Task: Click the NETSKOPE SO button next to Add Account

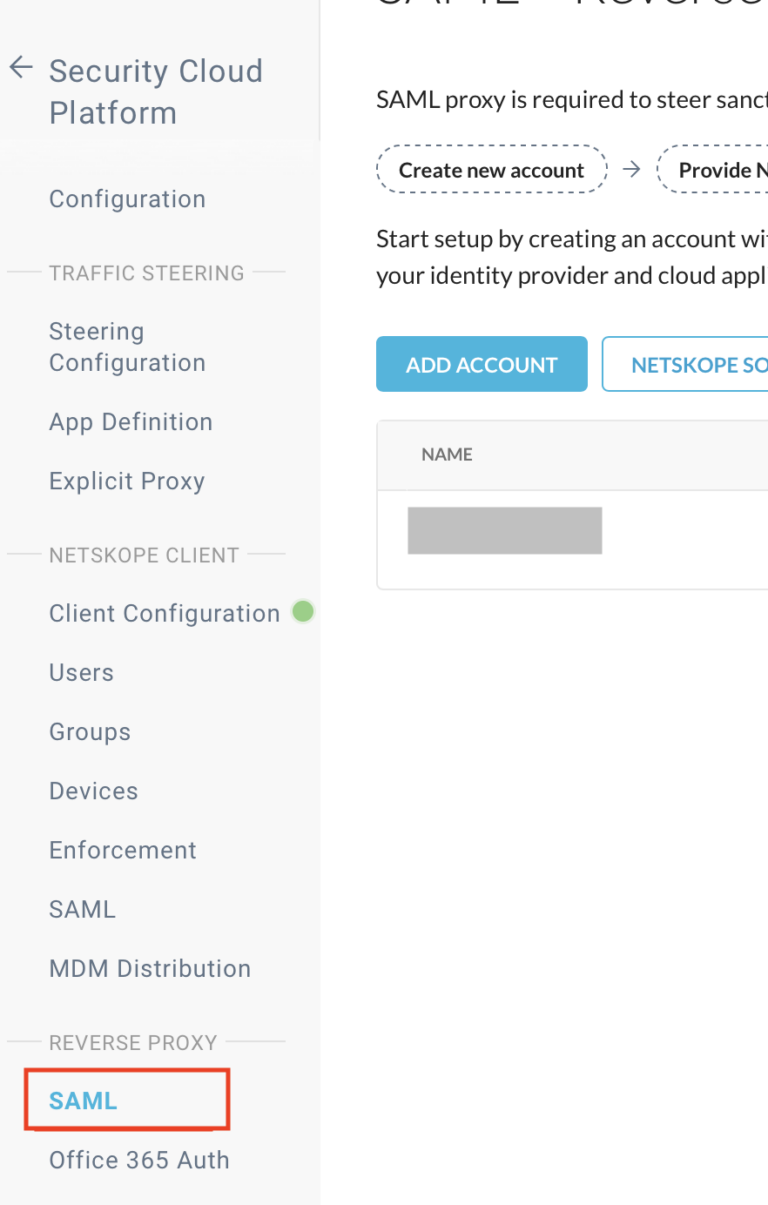Action: (x=697, y=364)
